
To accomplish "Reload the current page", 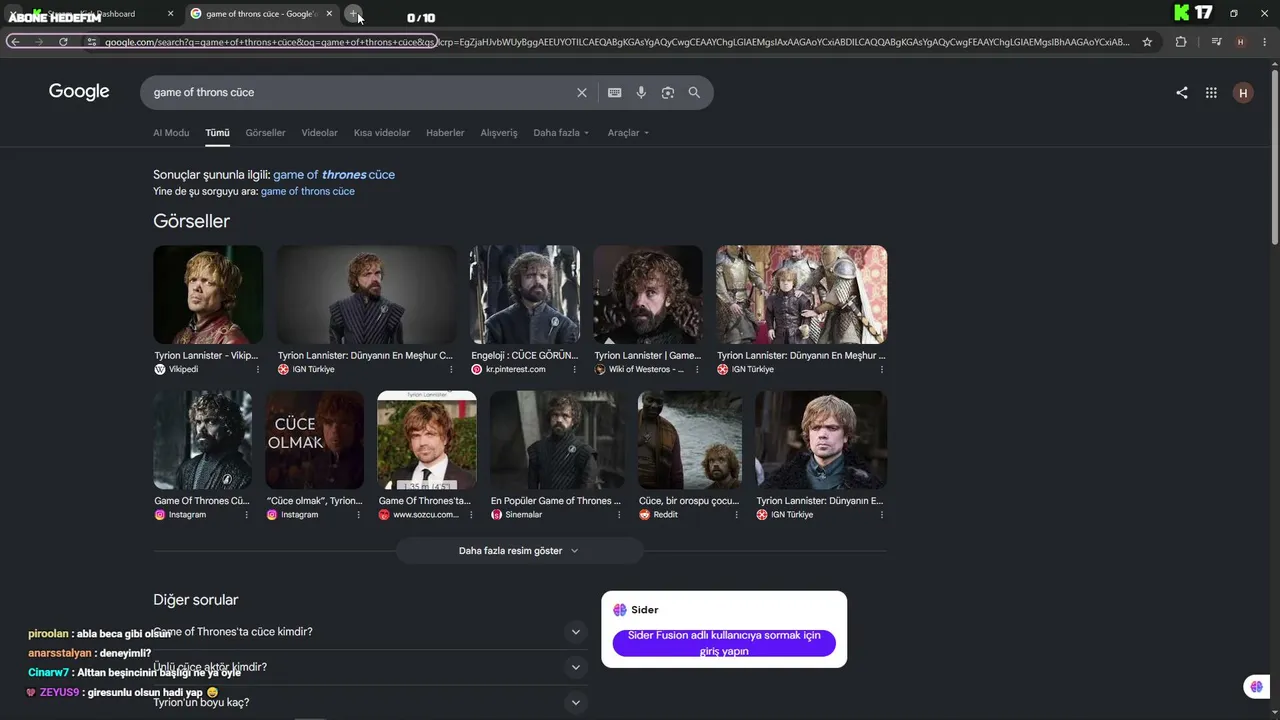I will click(x=63, y=42).
